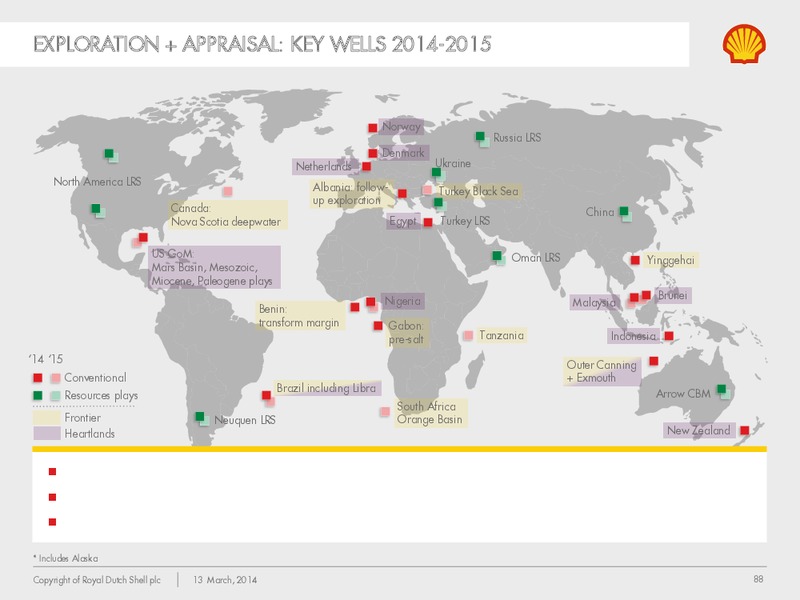This screenshot has height=600, width=800.
Task: Click the red marker left of Brunei label
Action: click(x=646, y=295)
